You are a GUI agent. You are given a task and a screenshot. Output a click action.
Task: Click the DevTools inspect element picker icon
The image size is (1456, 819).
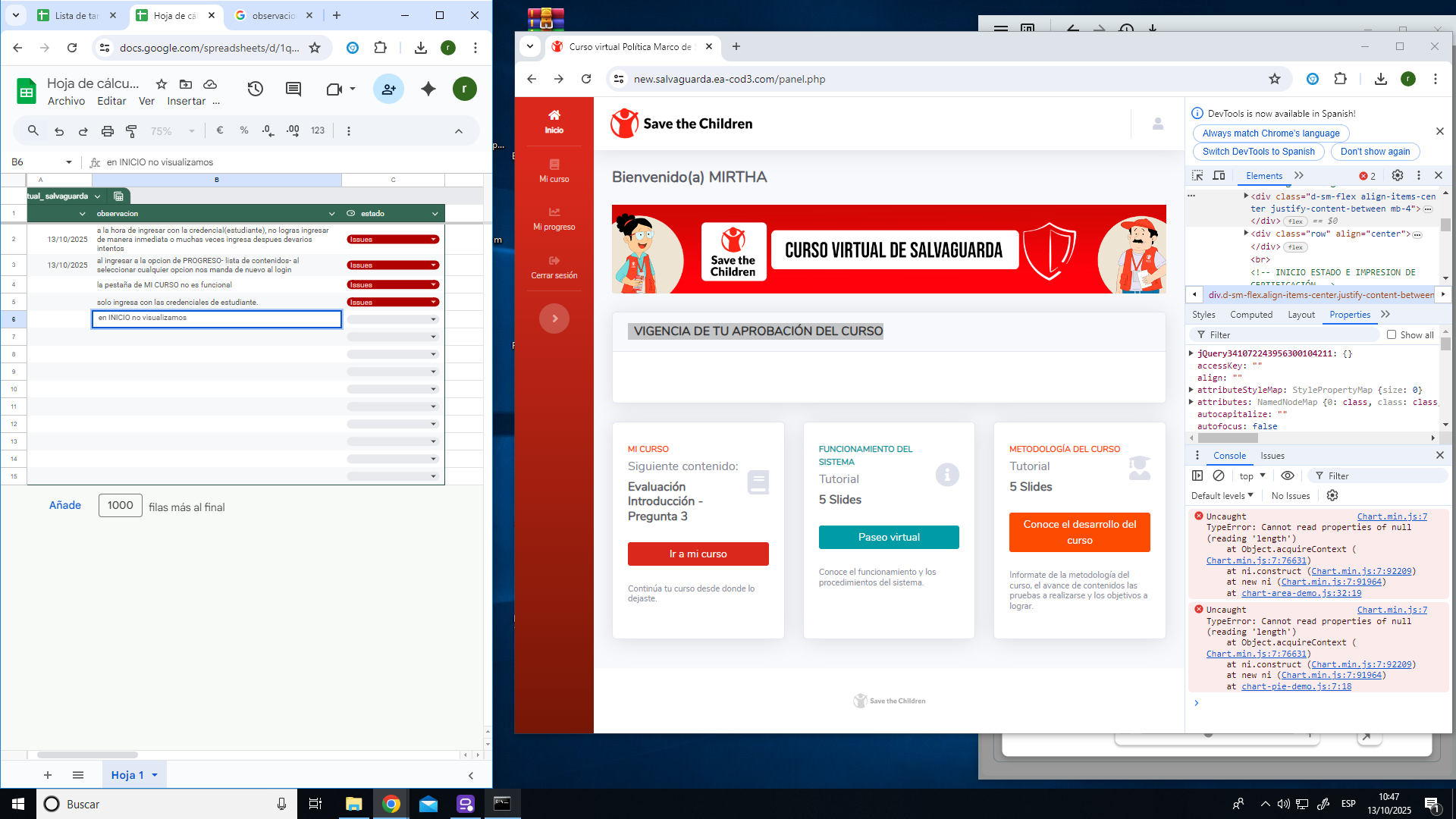[x=1197, y=175]
